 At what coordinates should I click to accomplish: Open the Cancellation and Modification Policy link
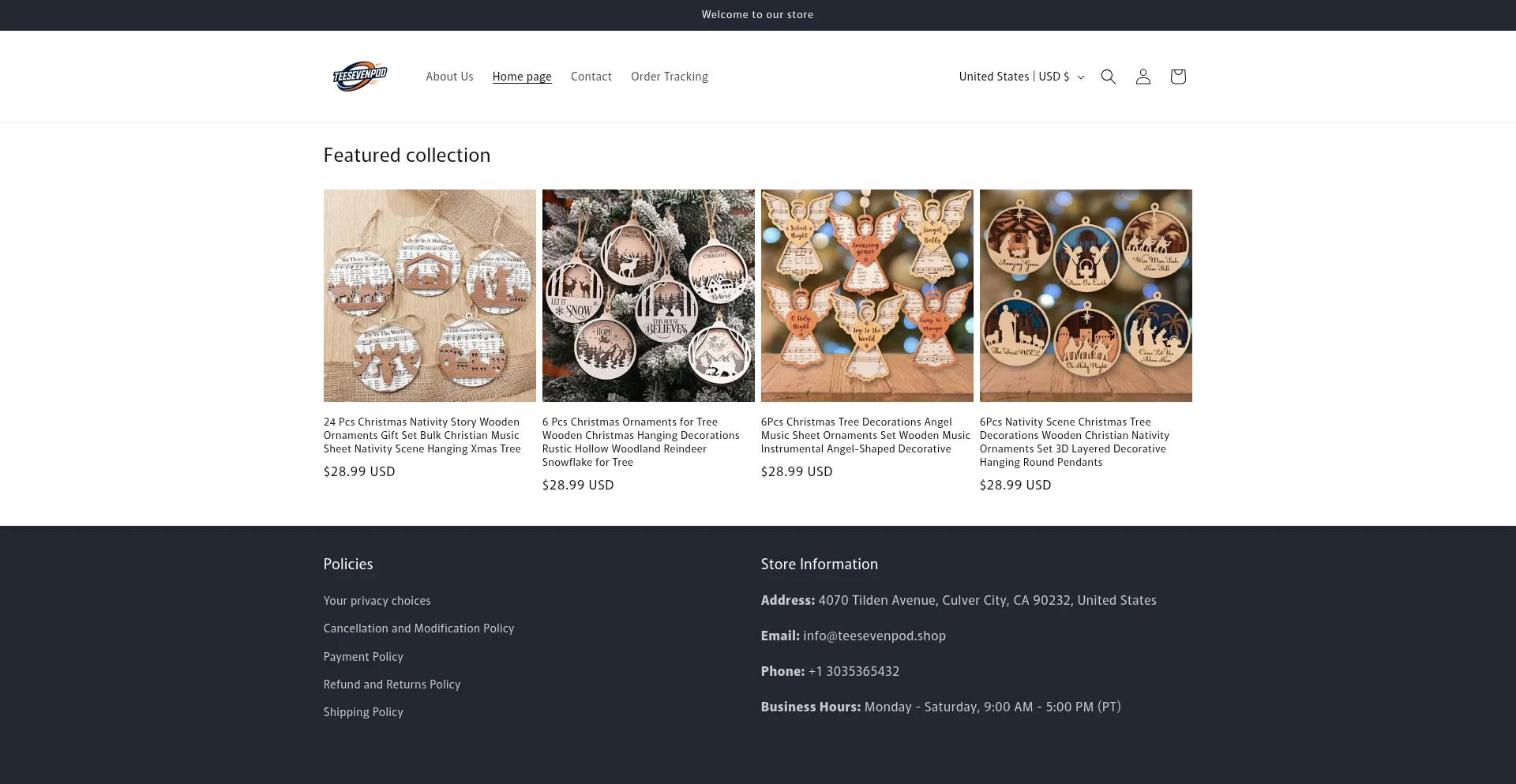418,628
